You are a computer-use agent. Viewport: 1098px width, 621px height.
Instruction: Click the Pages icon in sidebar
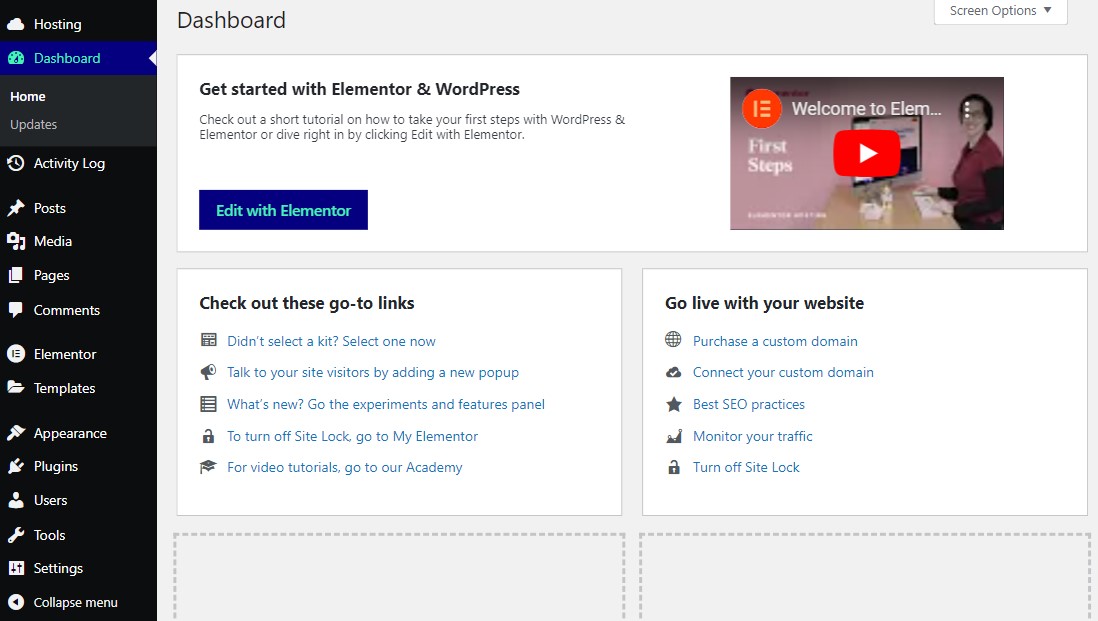pyautogui.click(x=16, y=275)
